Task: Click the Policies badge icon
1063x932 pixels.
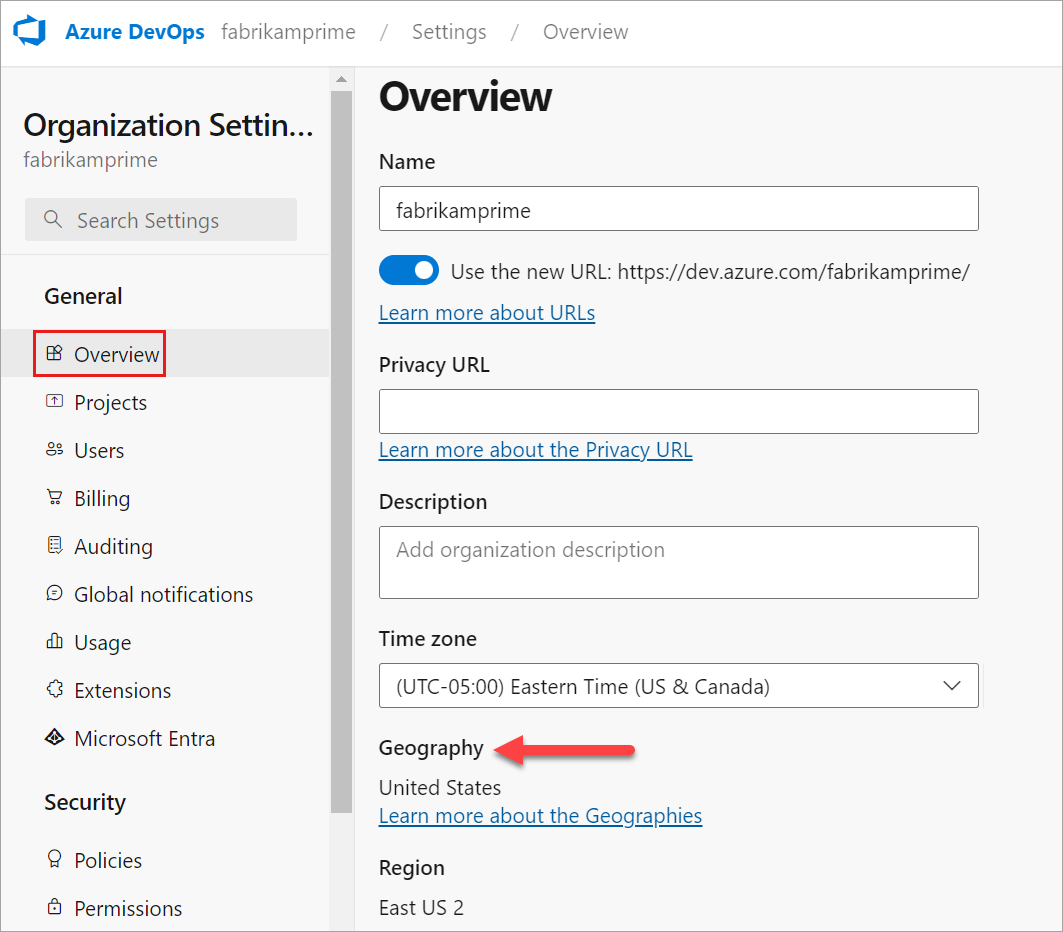Action: [54, 860]
